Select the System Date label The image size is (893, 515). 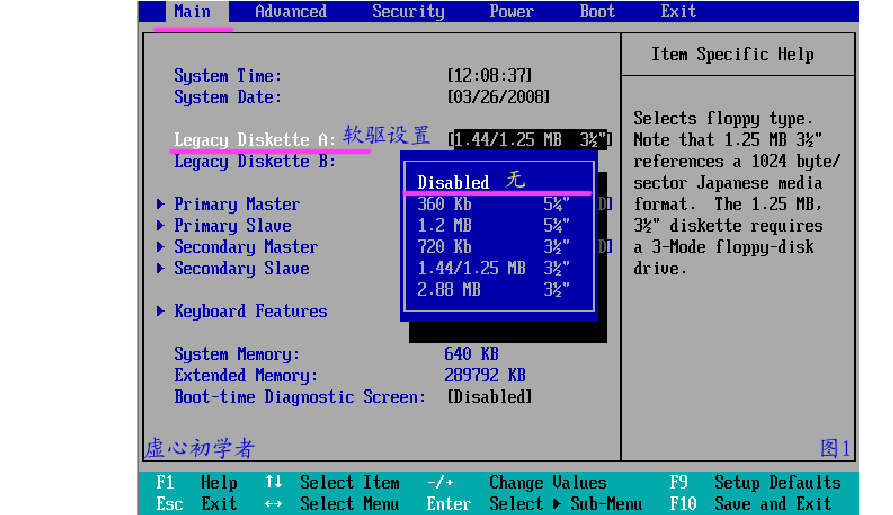(228, 97)
